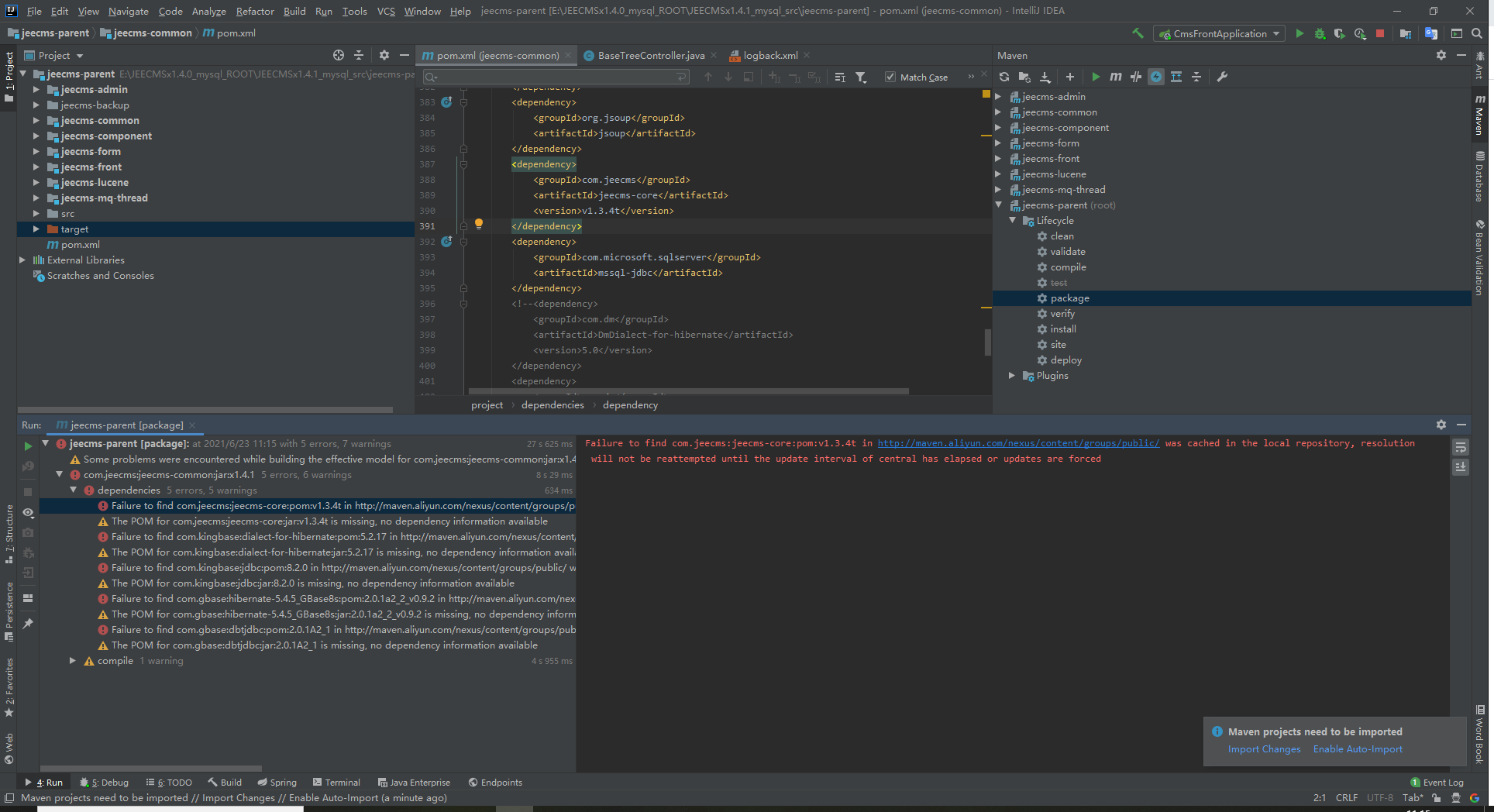Click Import Changes link in notification

(x=1264, y=749)
